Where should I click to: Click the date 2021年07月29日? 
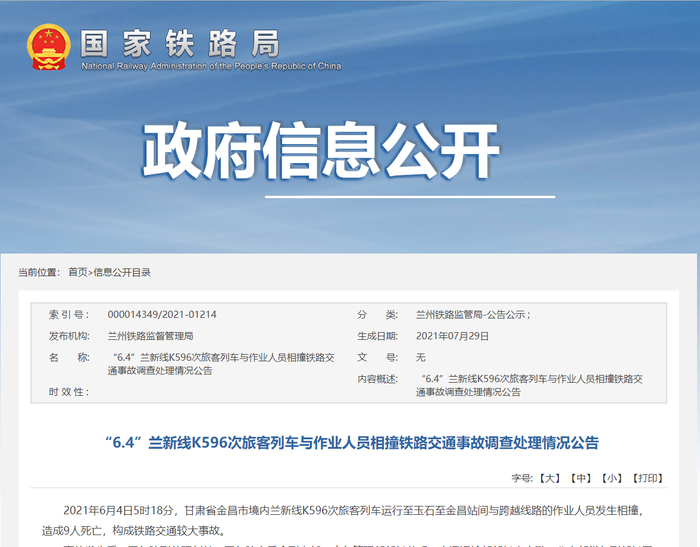[452, 336]
